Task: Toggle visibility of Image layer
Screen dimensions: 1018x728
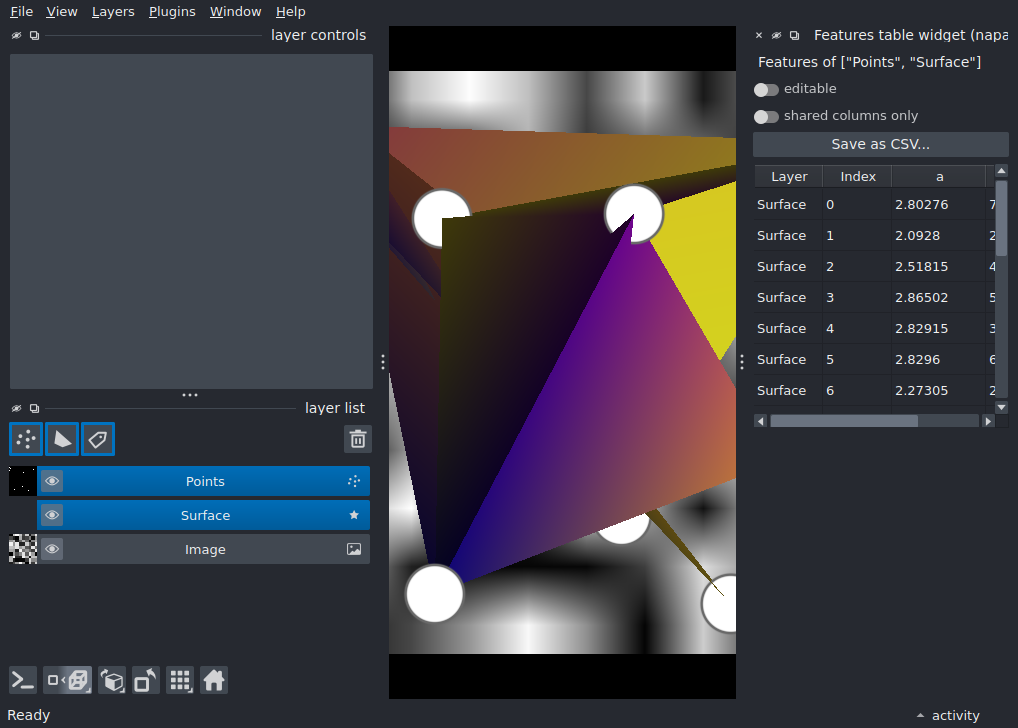Action: 53,549
